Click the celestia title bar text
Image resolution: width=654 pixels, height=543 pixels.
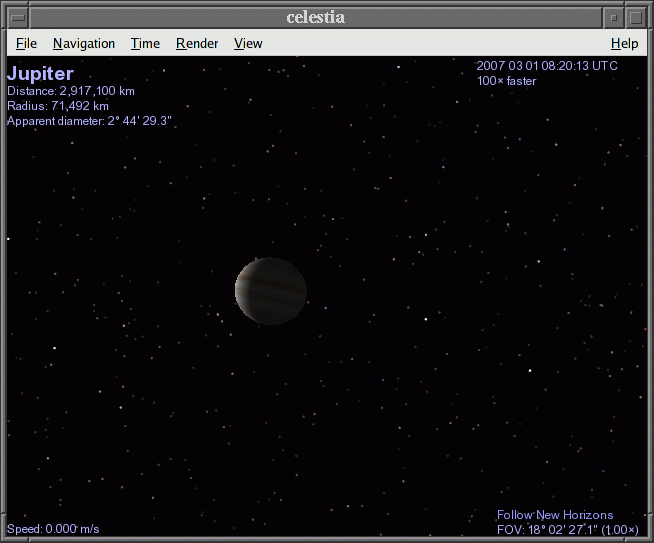pyautogui.click(x=315, y=17)
